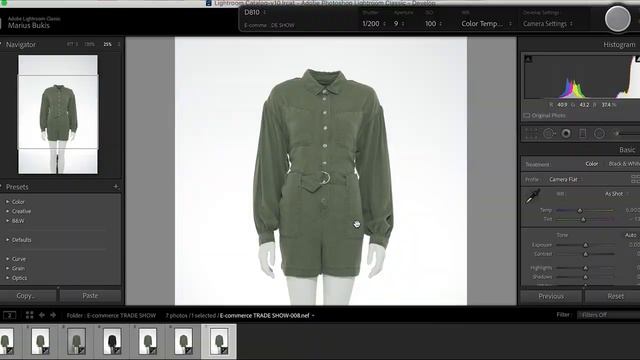This screenshot has width=640, height=360.
Task: Click the Paste settings button
Action: tap(90, 296)
